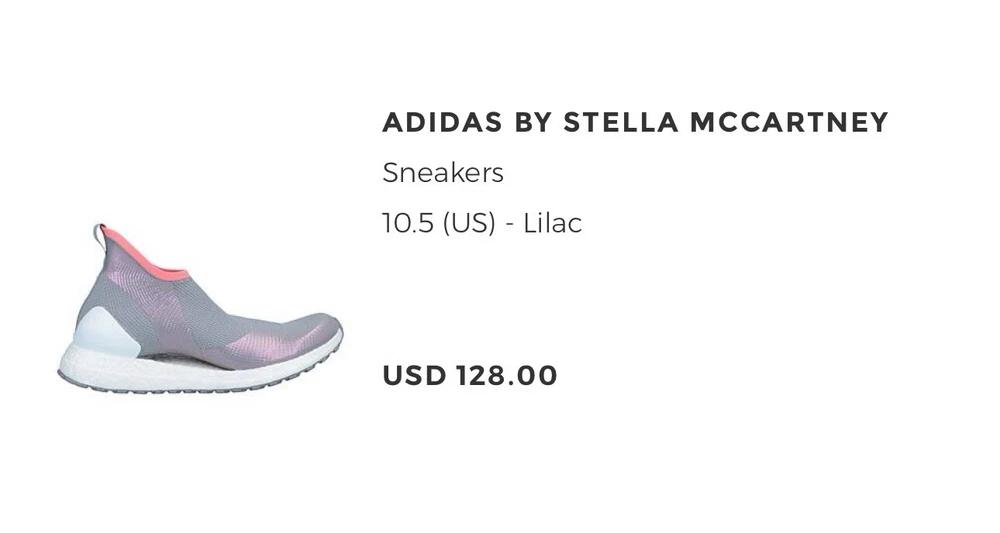This screenshot has width=1000, height=533.
Task: Click the heel pull tab on the shoe
Action: pos(100,236)
